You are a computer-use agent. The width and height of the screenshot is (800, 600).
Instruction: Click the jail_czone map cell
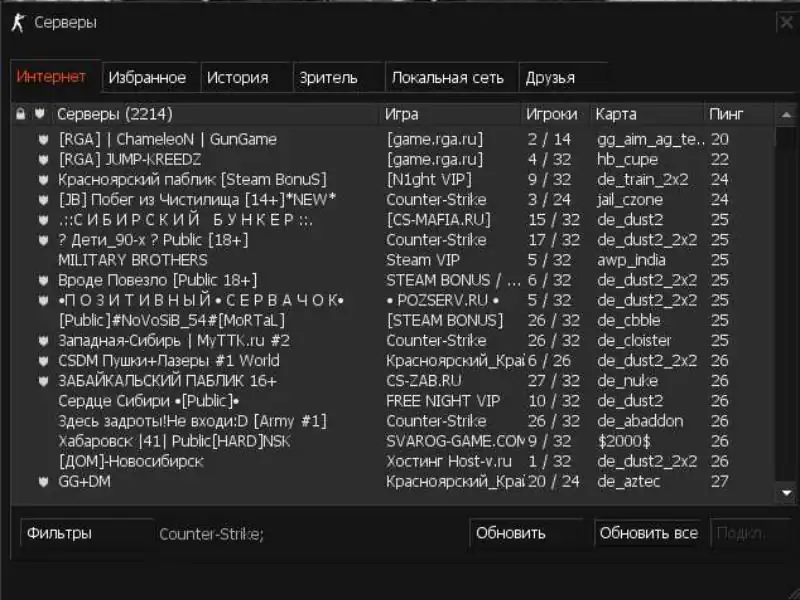tap(630, 200)
